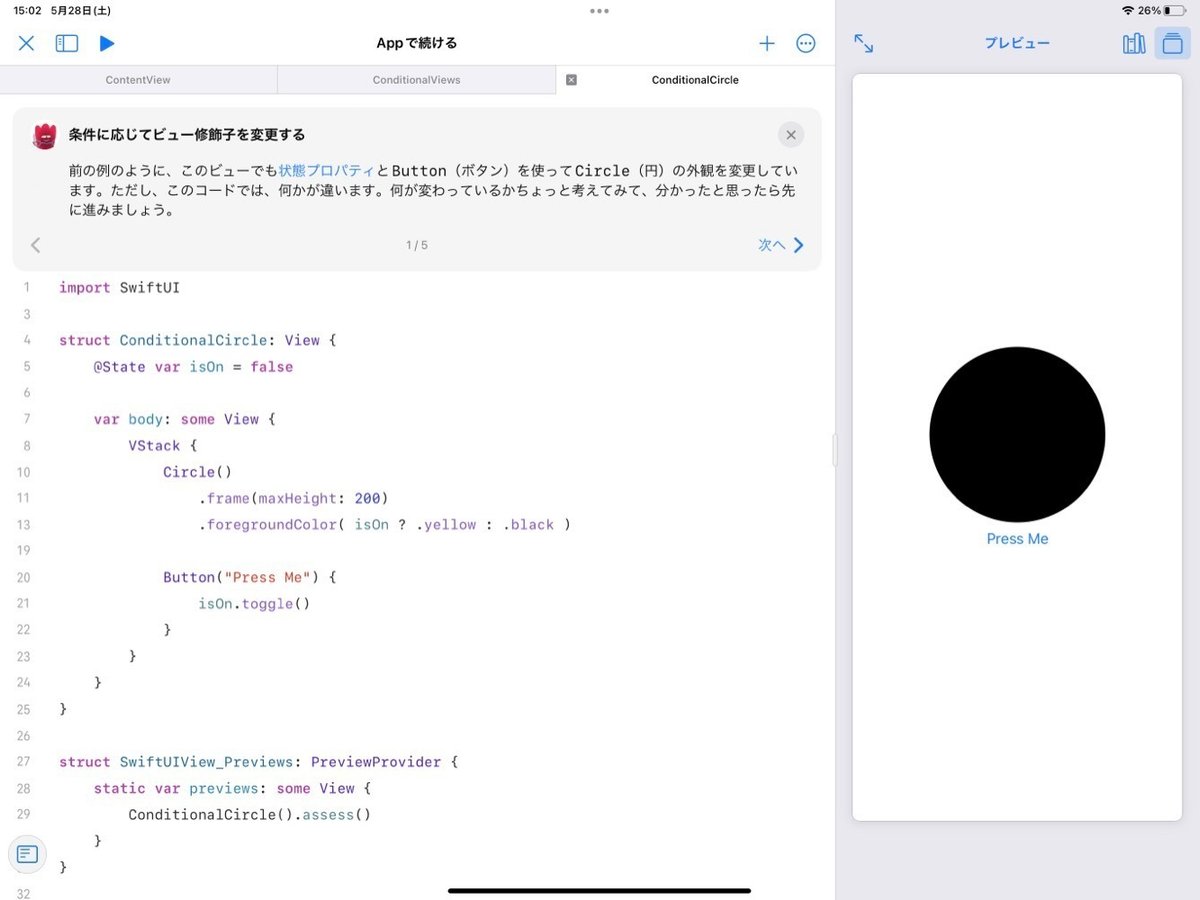Click 'Circle()' in the code editor
Viewport: 1200px width, 900px height.
[x=197, y=472]
